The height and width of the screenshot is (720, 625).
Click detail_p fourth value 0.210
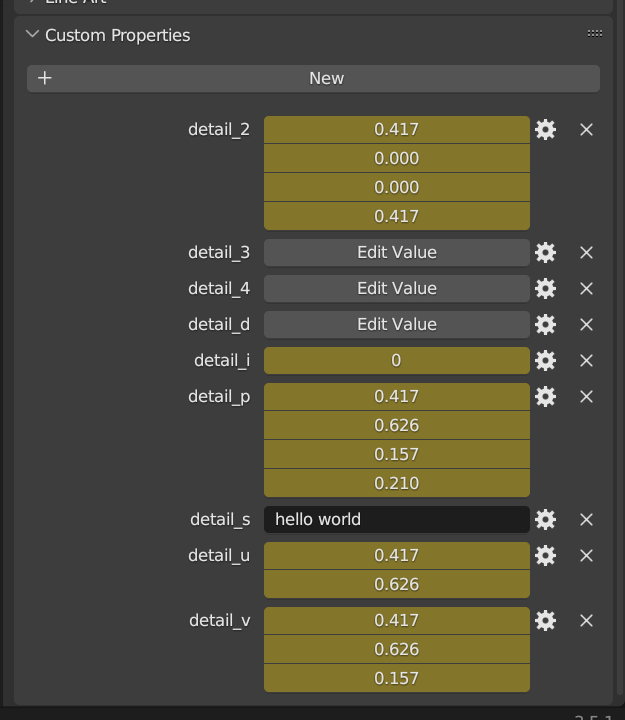pos(397,483)
